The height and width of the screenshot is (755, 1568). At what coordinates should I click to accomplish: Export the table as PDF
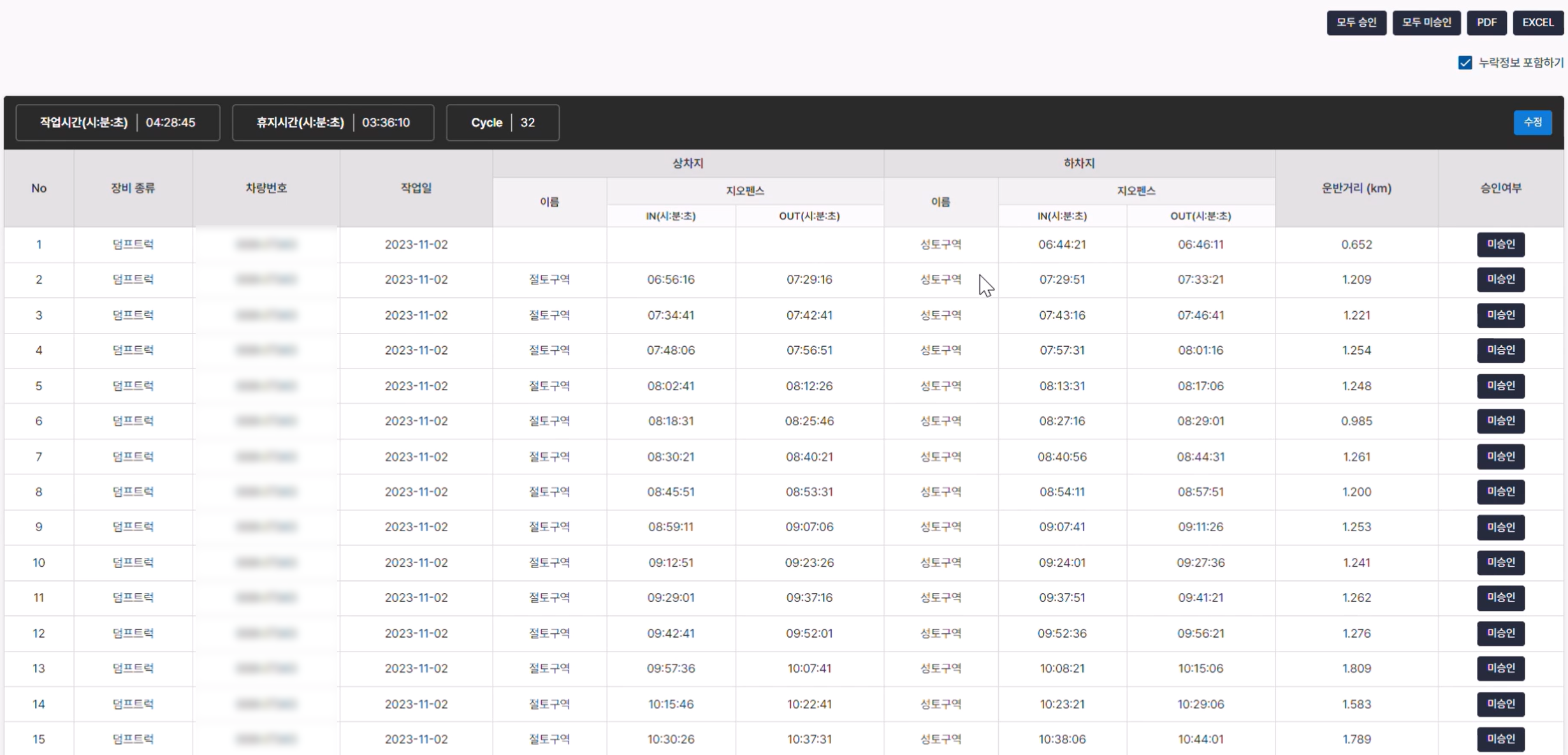[x=1486, y=22]
